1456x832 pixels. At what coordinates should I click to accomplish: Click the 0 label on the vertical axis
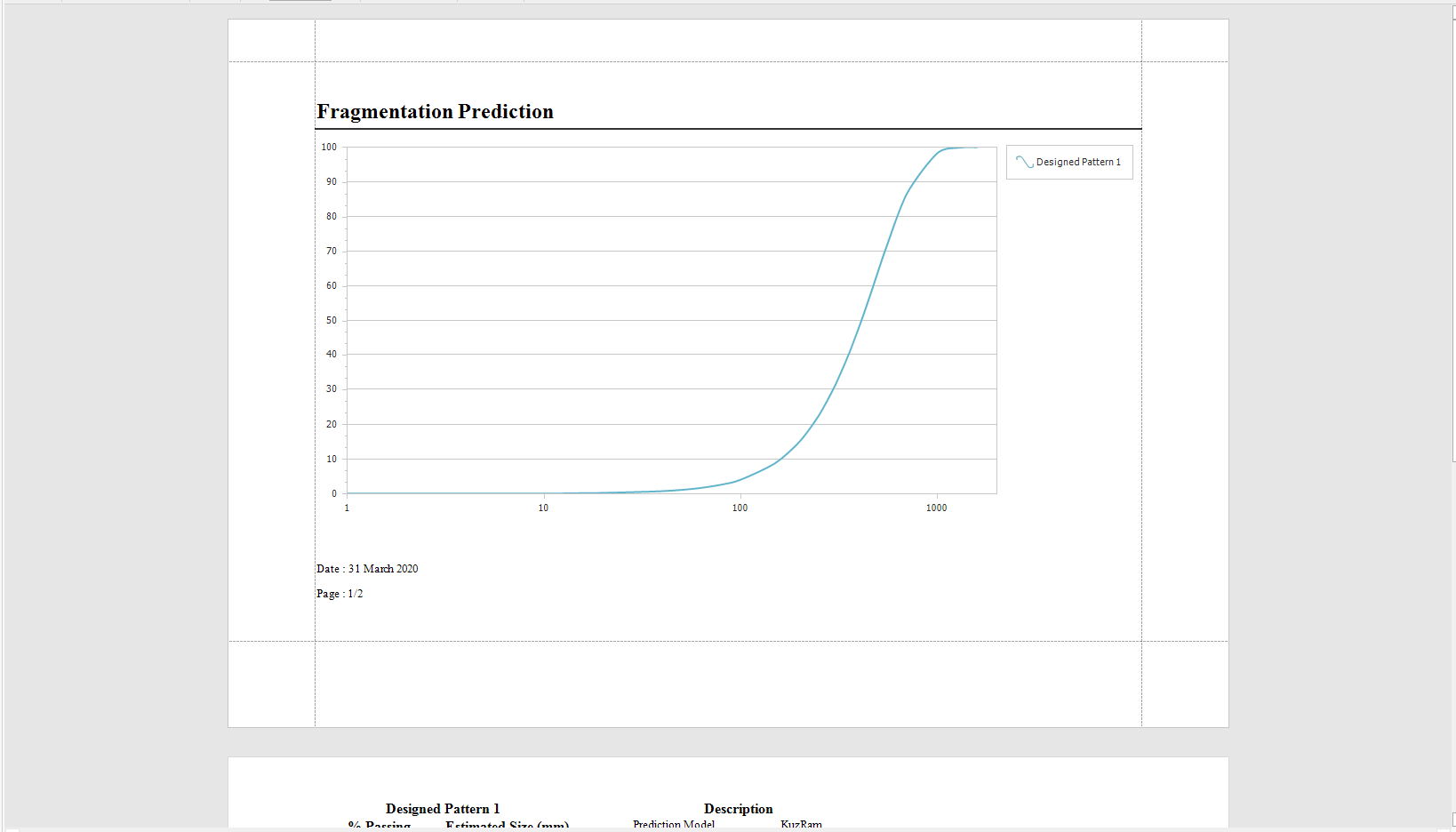coord(334,493)
